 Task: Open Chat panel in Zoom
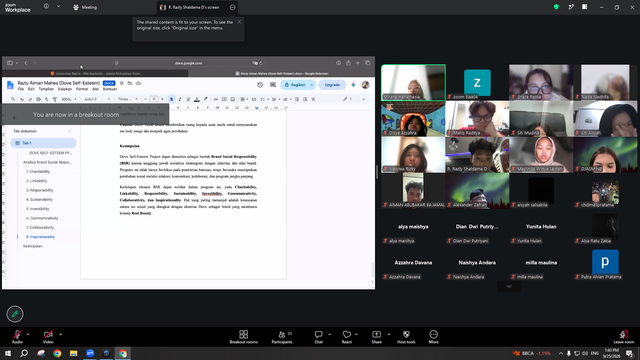point(318,337)
